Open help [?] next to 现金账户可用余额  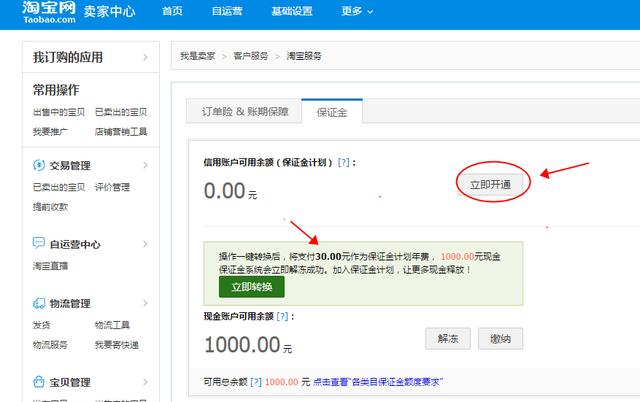[x=282, y=316]
